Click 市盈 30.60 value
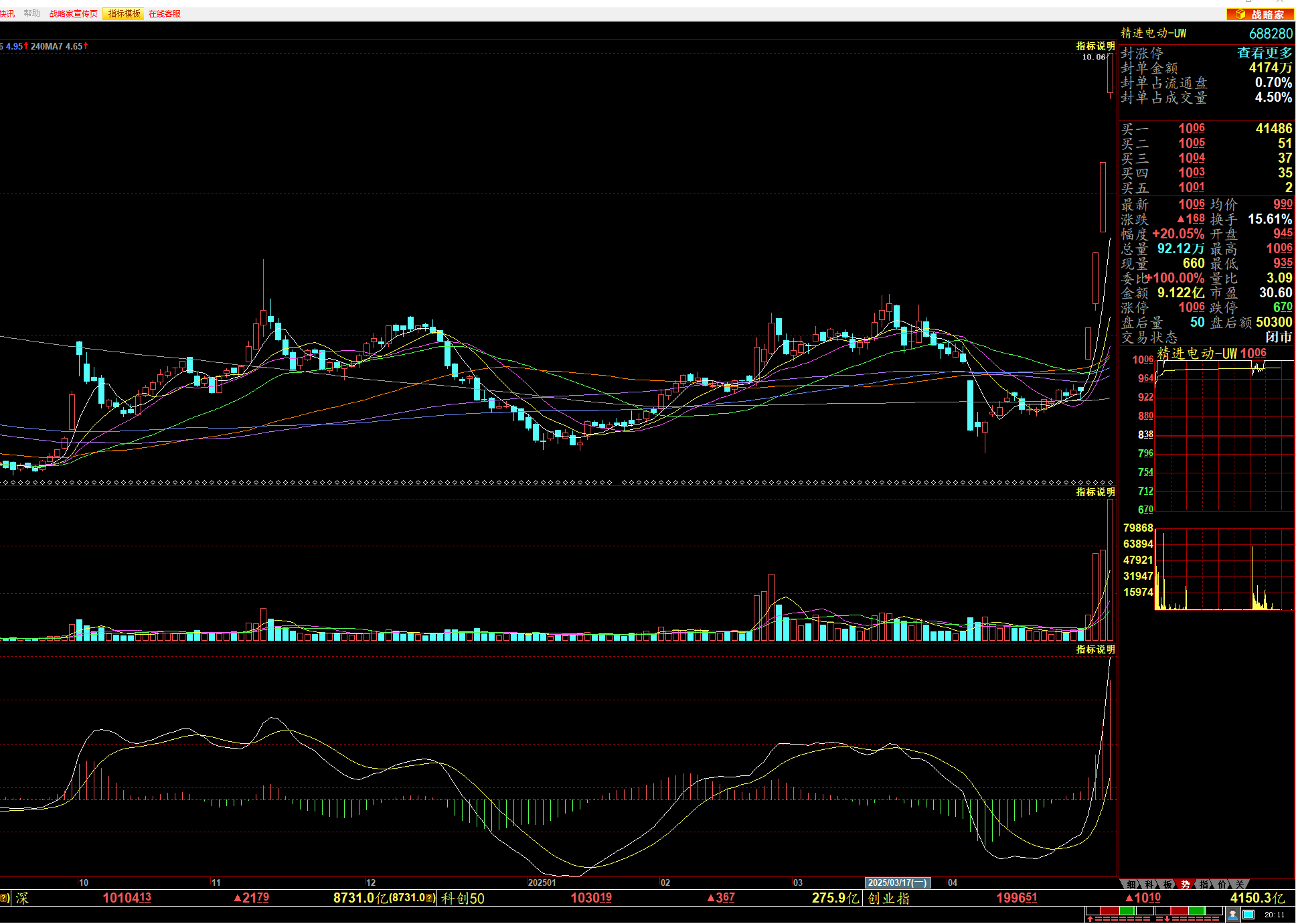This screenshot has width=1296, height=924. click(x=1275, y=293)
